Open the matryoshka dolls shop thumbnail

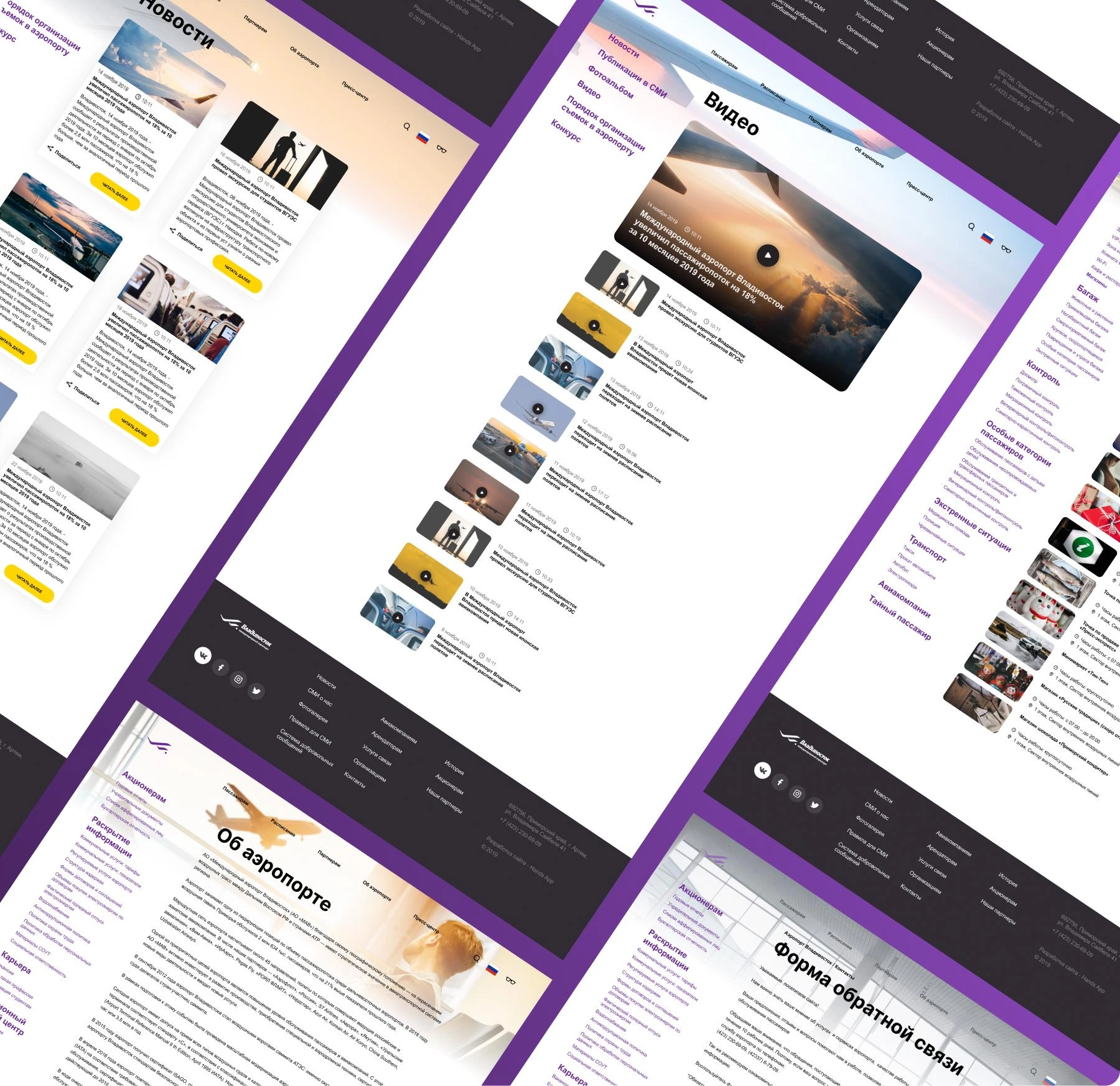999,672
